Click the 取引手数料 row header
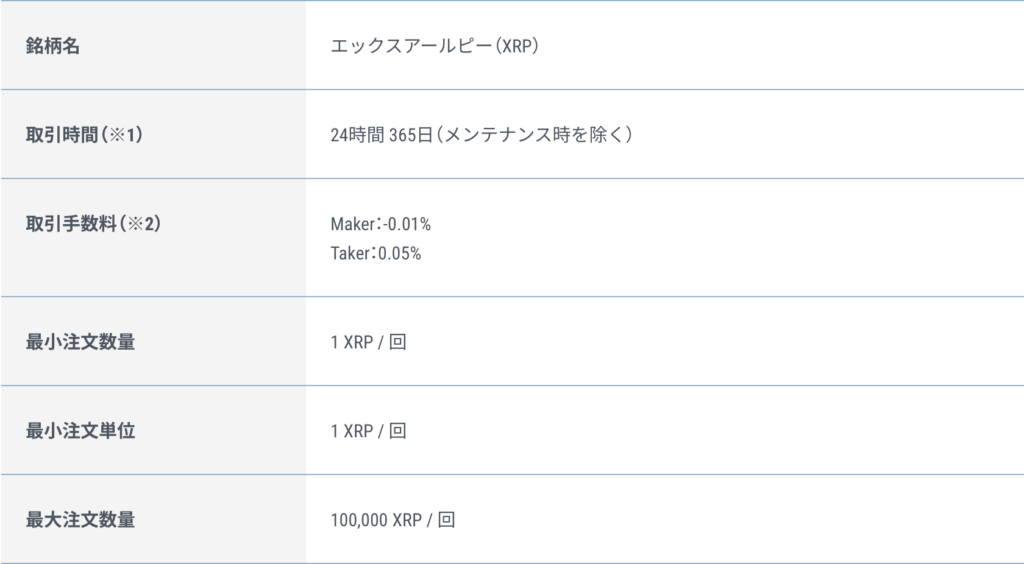Screen dimensions: 1024x564 click(x=70, y=223)
